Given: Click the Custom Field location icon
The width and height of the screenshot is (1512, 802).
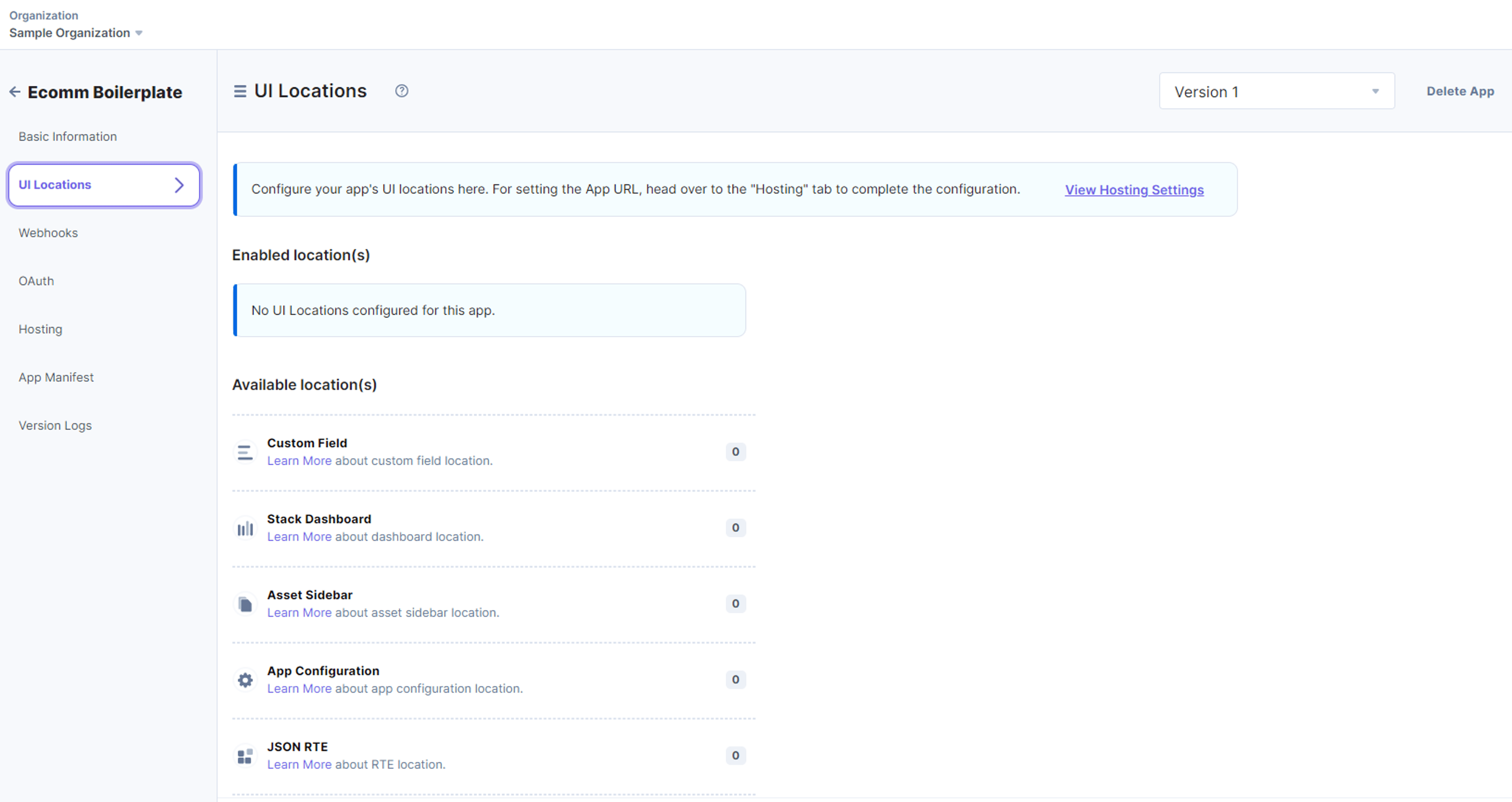Looking at the screenshot, I should (245, 452).
